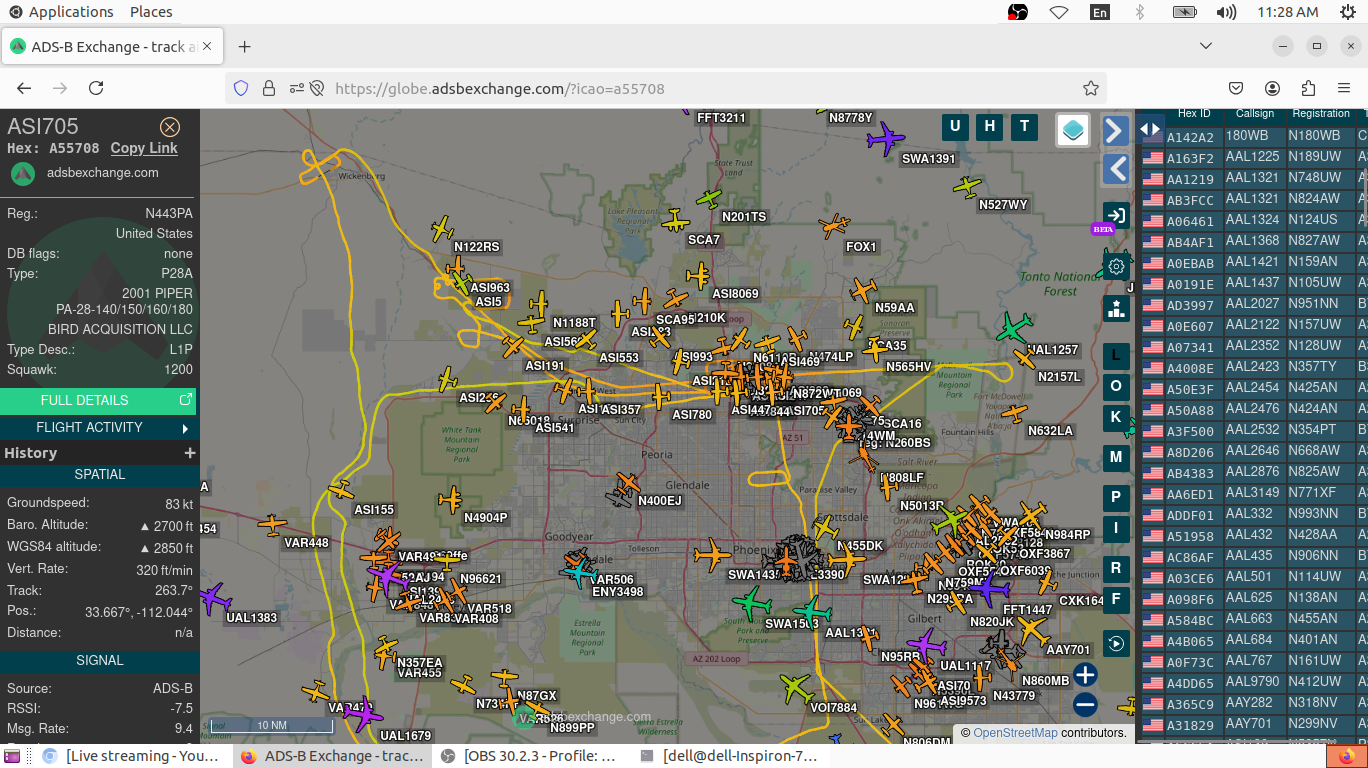Open FULL DETAILS for ASI705
Image resolution: width=1368 pixels, height=768 pixels.
(98, 400)
